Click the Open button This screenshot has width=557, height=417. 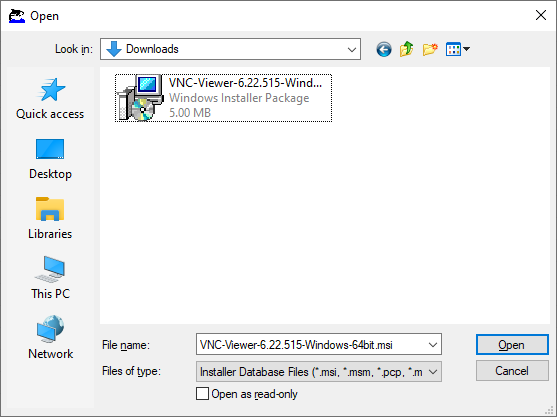pyautogui.click(x=512, y=345)
